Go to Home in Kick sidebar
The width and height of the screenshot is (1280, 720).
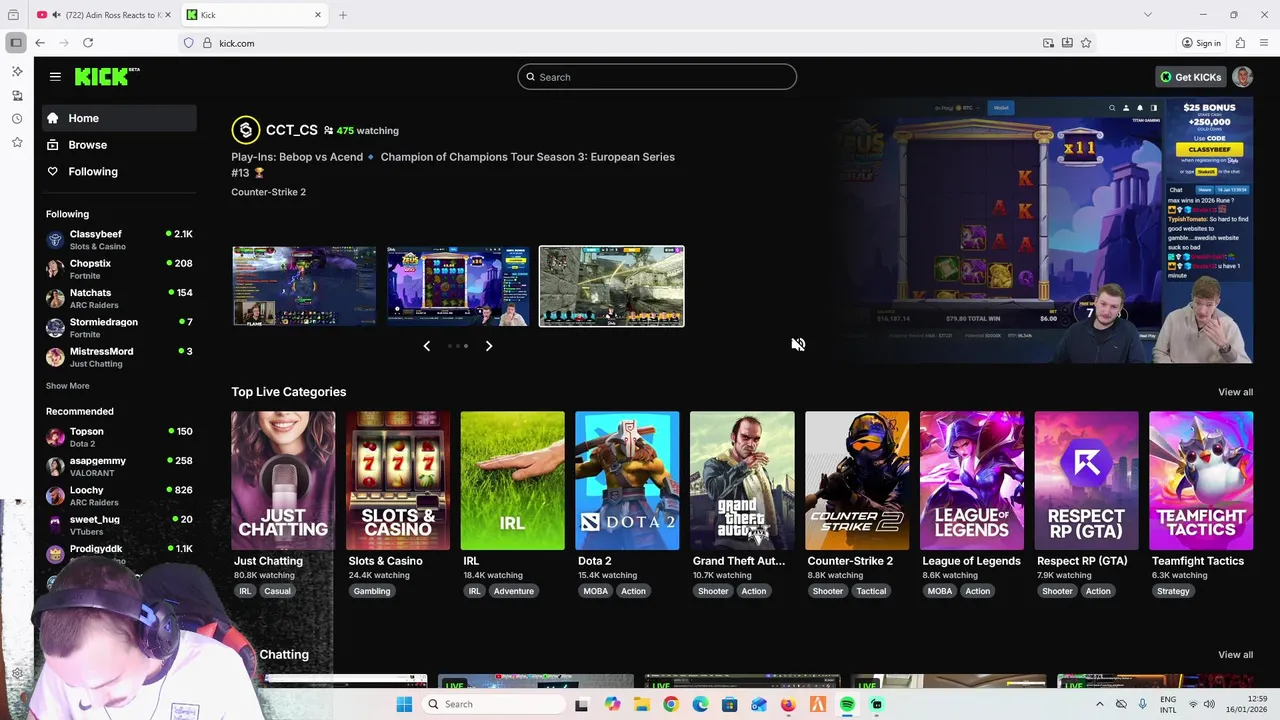[x=120, y=118]
